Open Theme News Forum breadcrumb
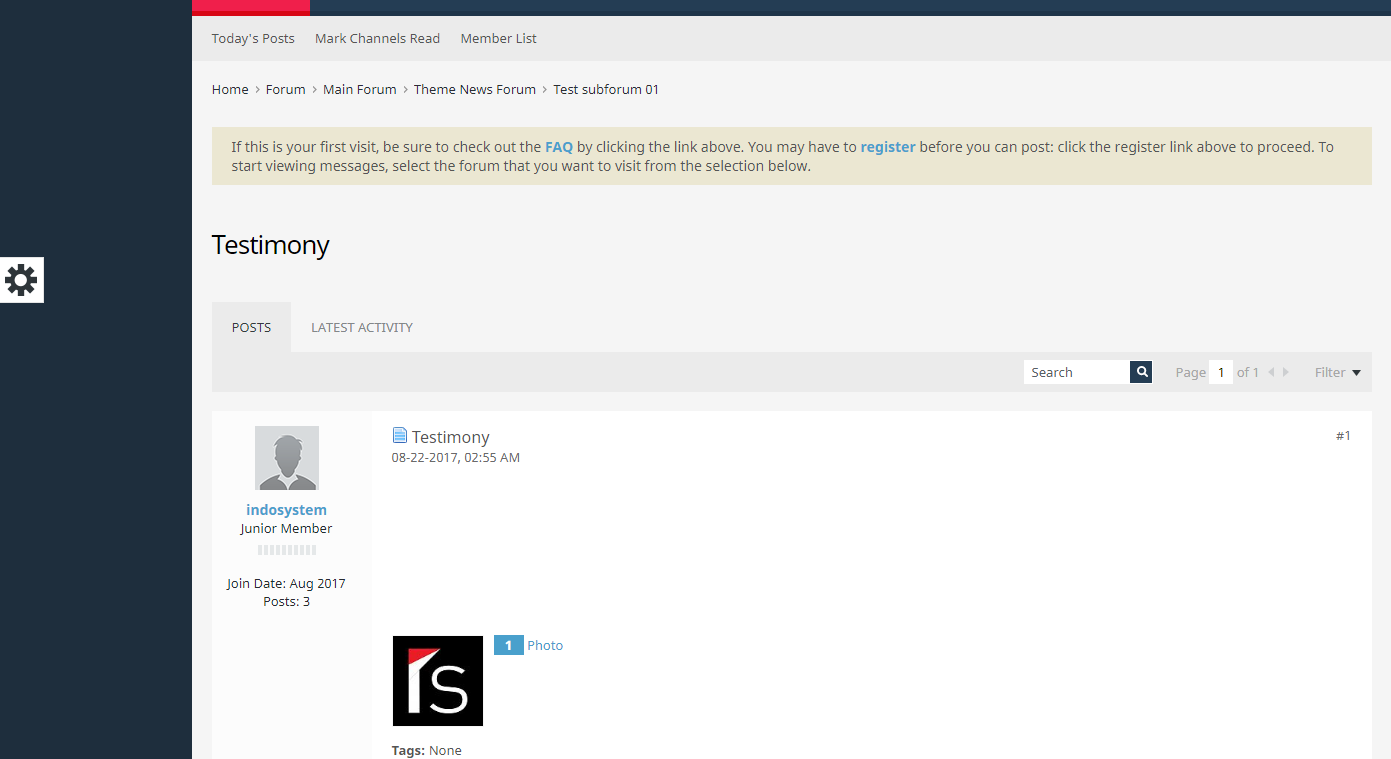 [x=475, y=89]
